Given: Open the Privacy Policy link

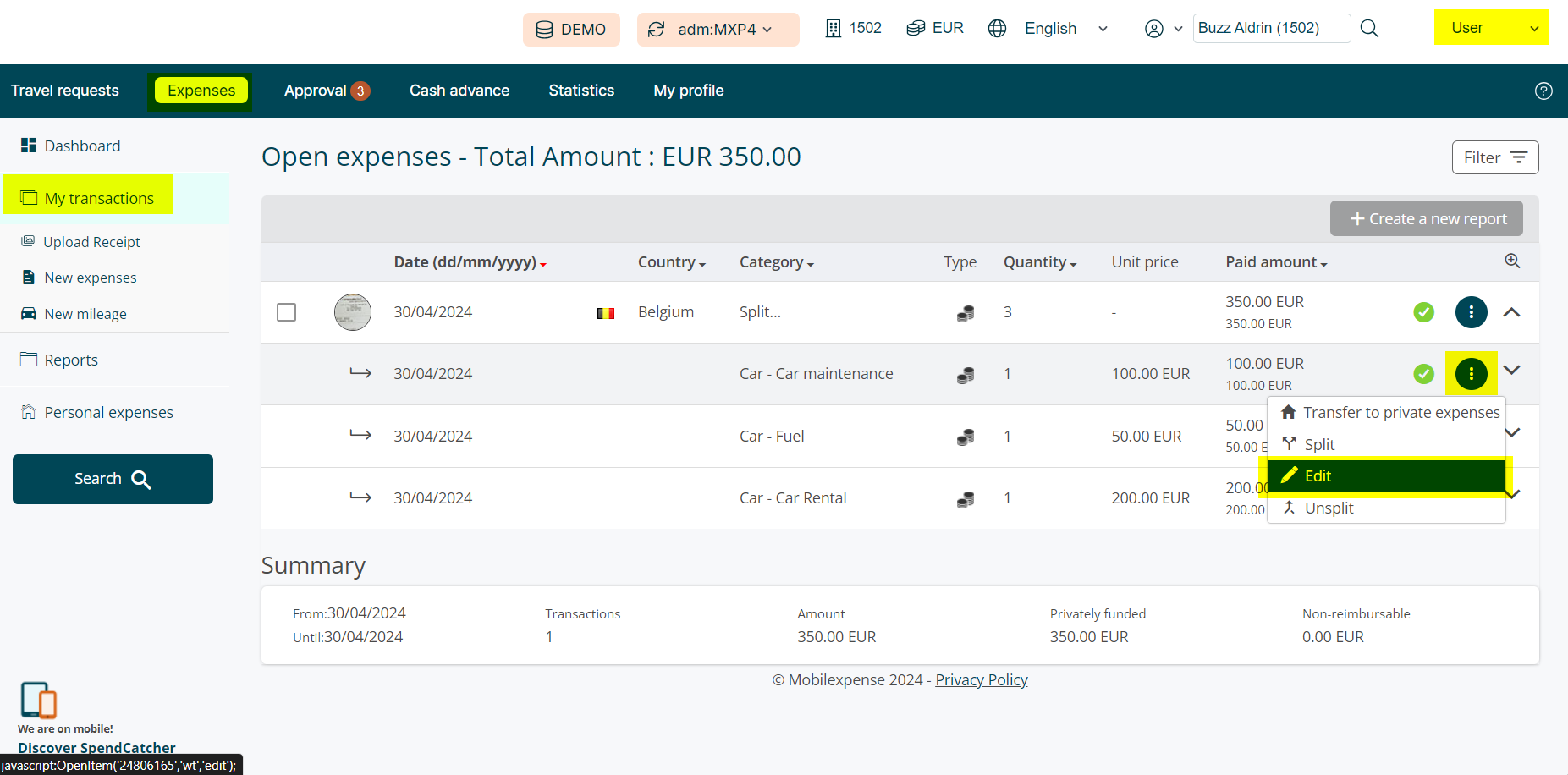Looking at the screenshot, I should click(x=981, y=680).
